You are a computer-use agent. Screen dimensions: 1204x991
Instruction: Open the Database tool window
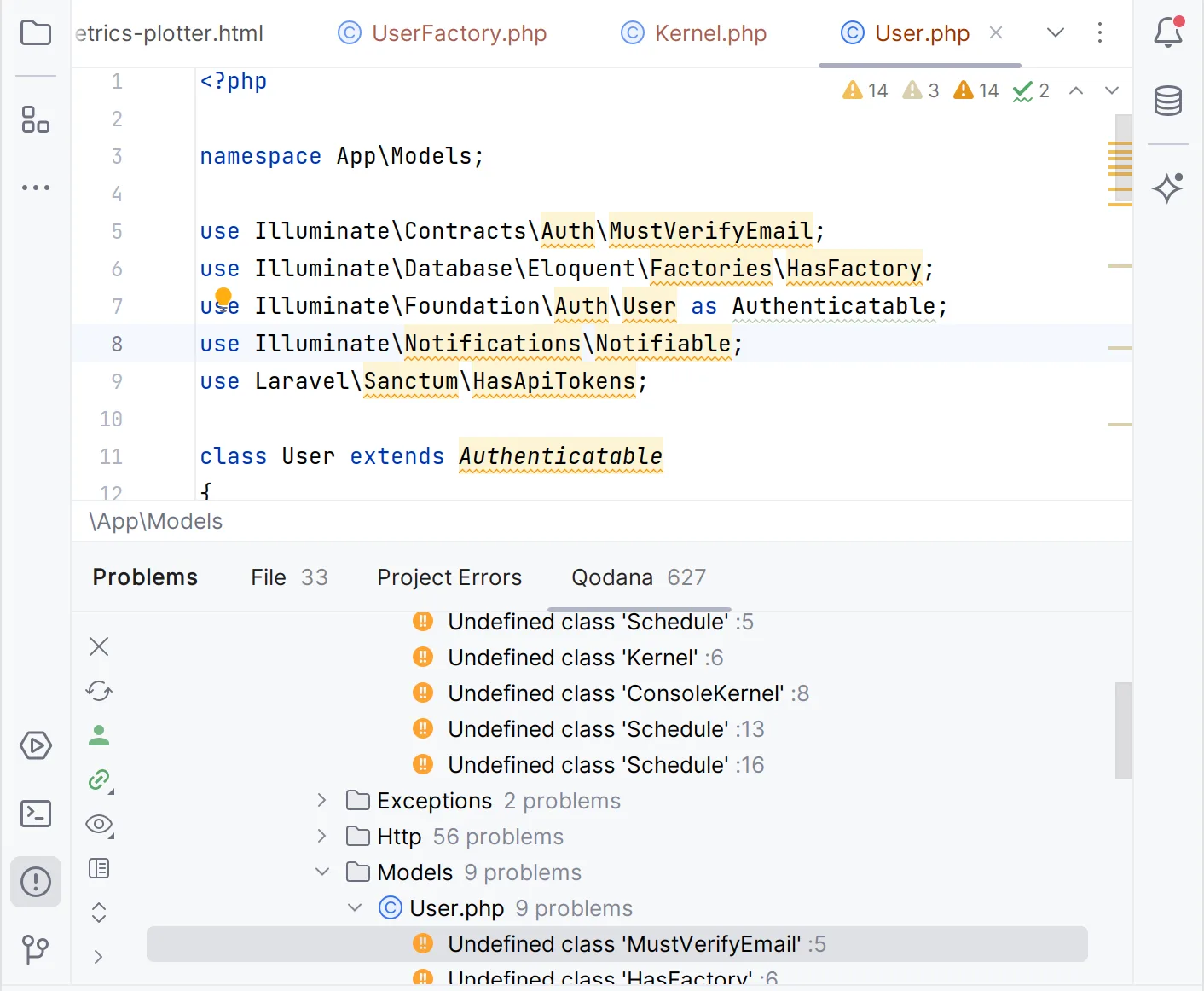tap(1168, 100)
